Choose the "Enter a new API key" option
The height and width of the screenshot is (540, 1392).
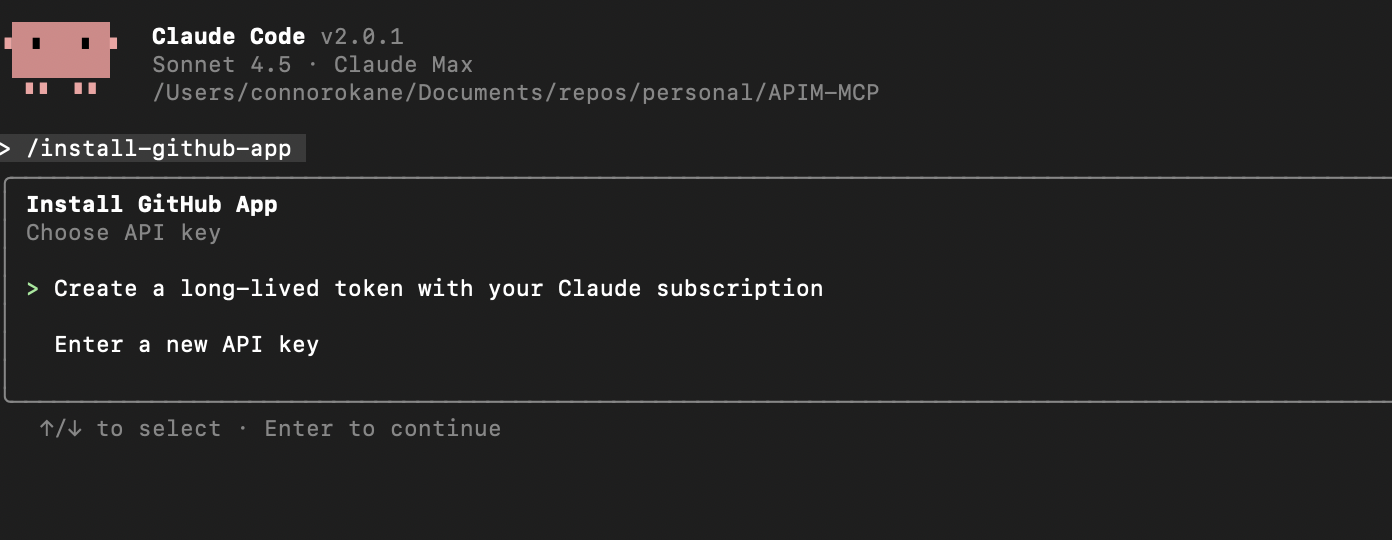tap(186, 345)
